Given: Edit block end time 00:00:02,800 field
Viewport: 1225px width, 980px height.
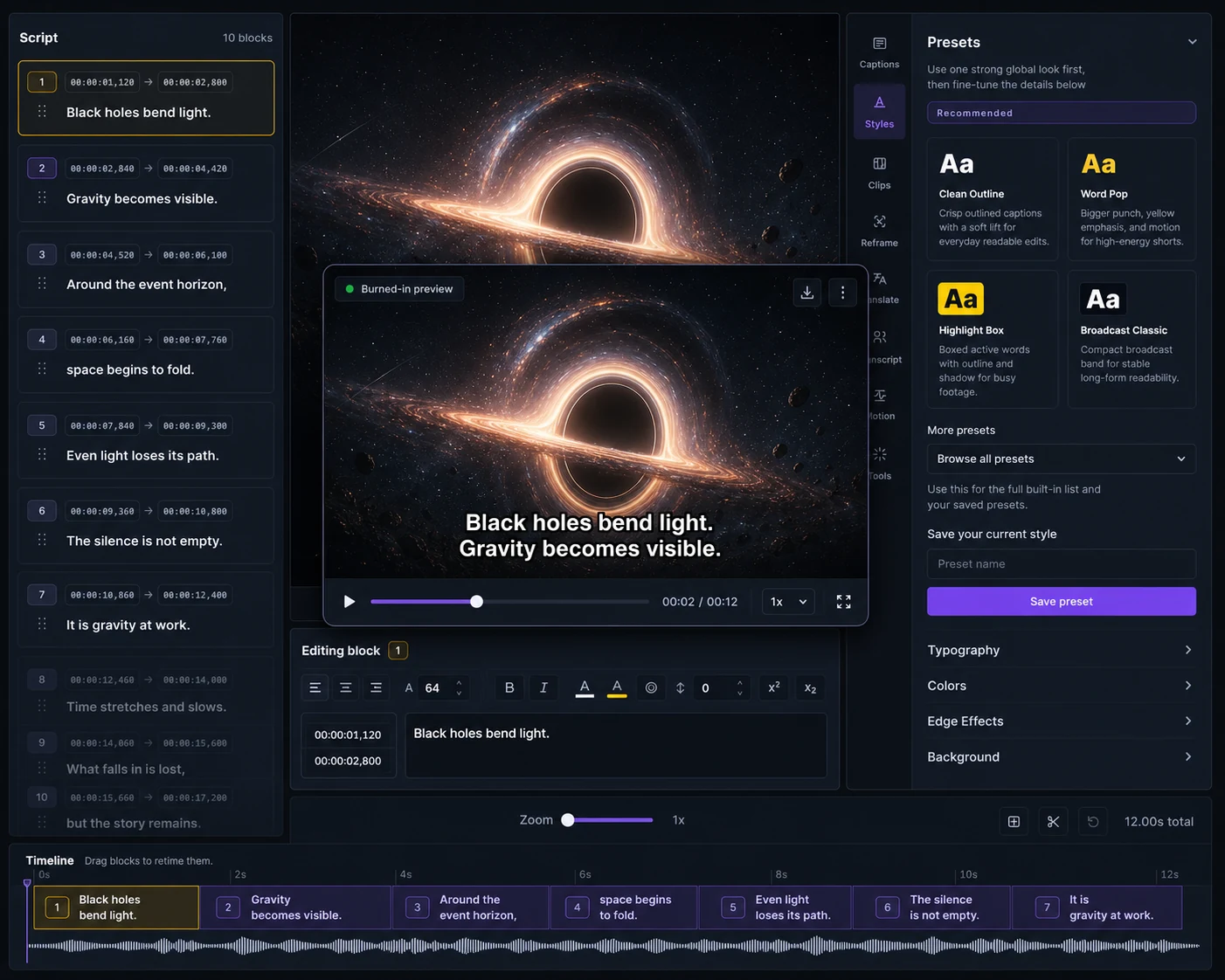Looking at the screenshot, I should pos(348,761).
